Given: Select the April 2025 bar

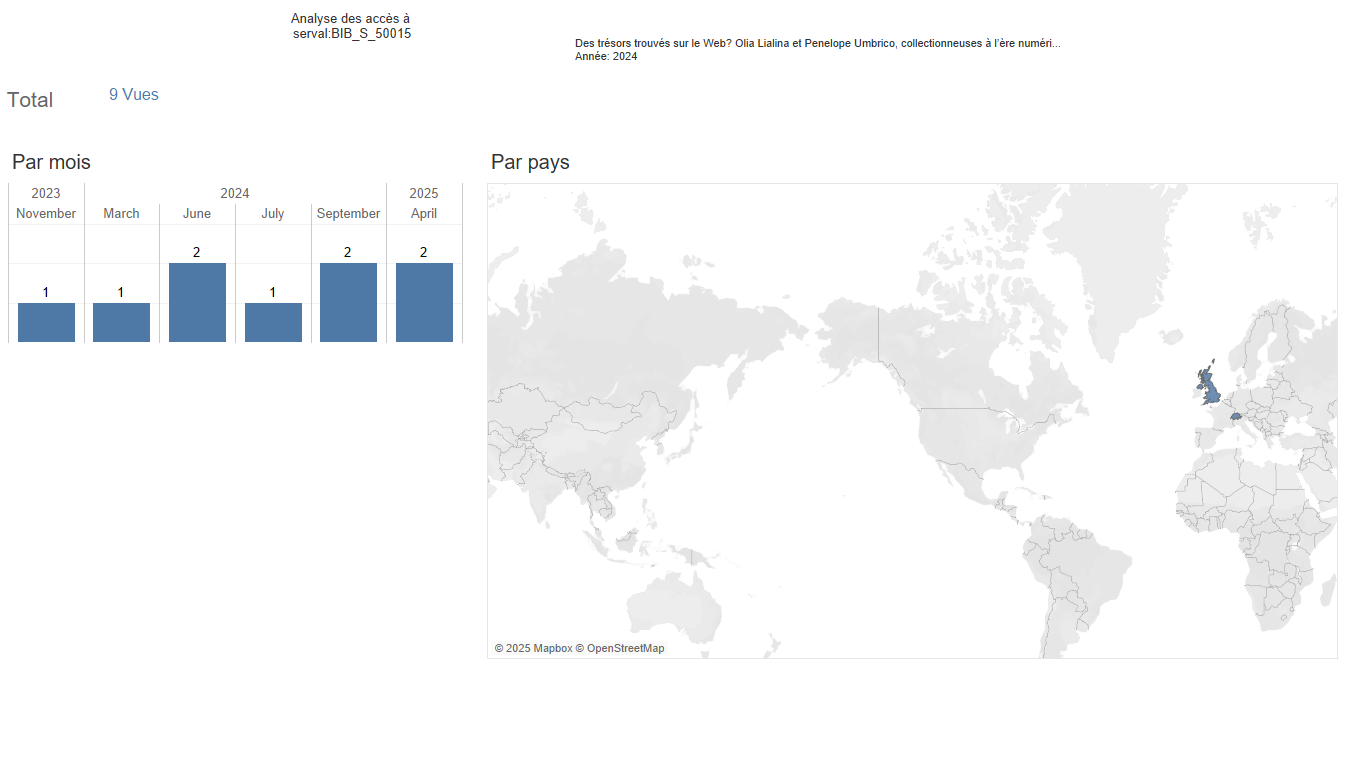Looking at the screenshot, I should (x=424, y=302).
